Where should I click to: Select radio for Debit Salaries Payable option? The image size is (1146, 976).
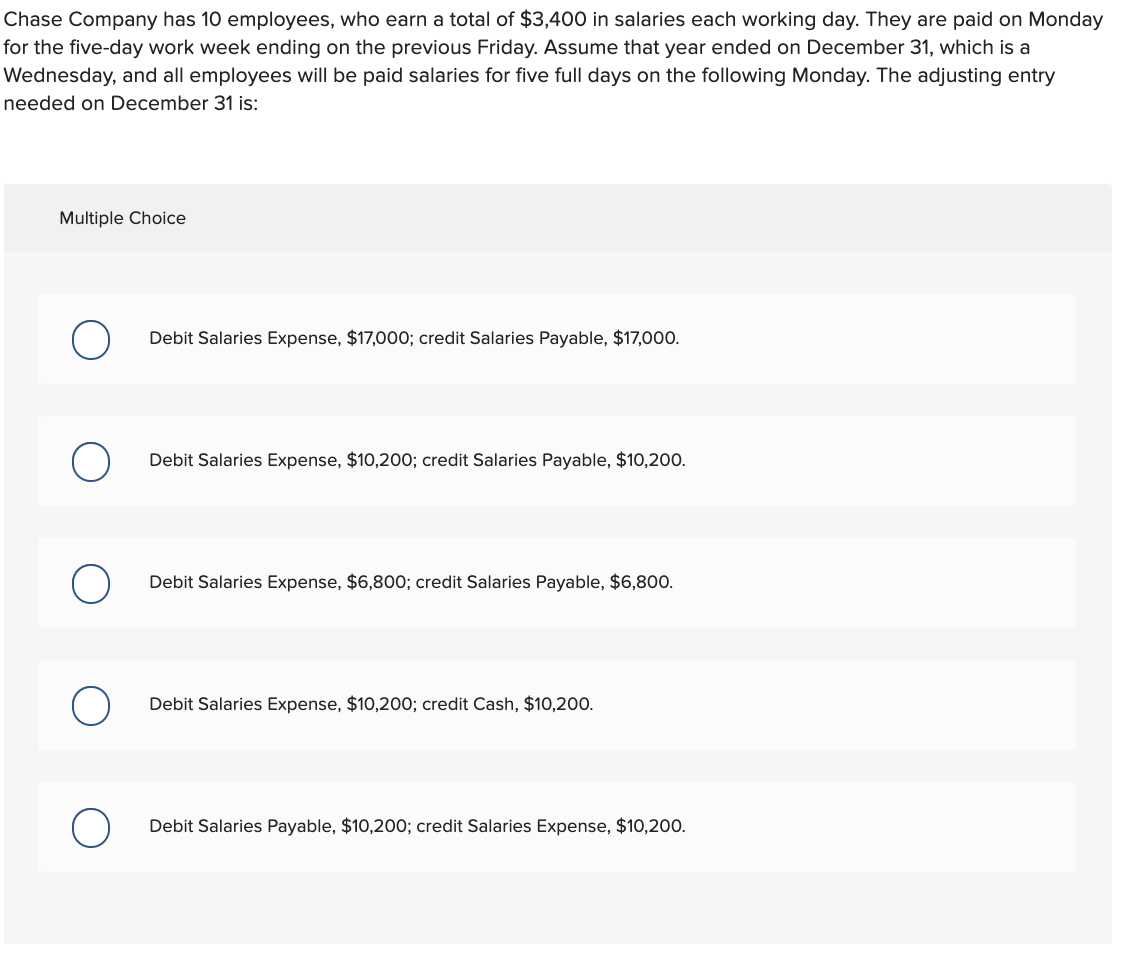click(x=91, y=828)
